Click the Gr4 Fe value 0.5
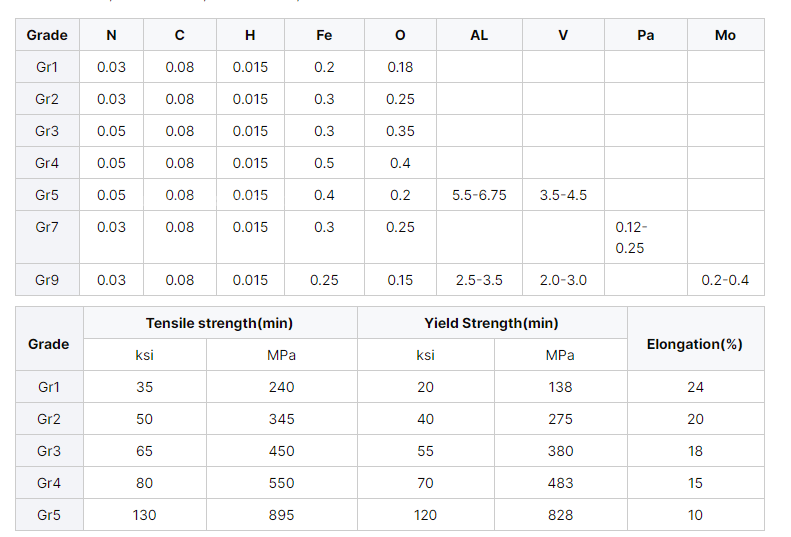 [324, 163]
